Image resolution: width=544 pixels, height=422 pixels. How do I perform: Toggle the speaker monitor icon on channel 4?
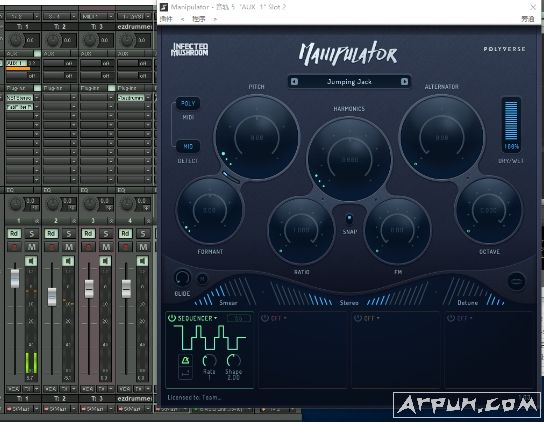point(142,261)
